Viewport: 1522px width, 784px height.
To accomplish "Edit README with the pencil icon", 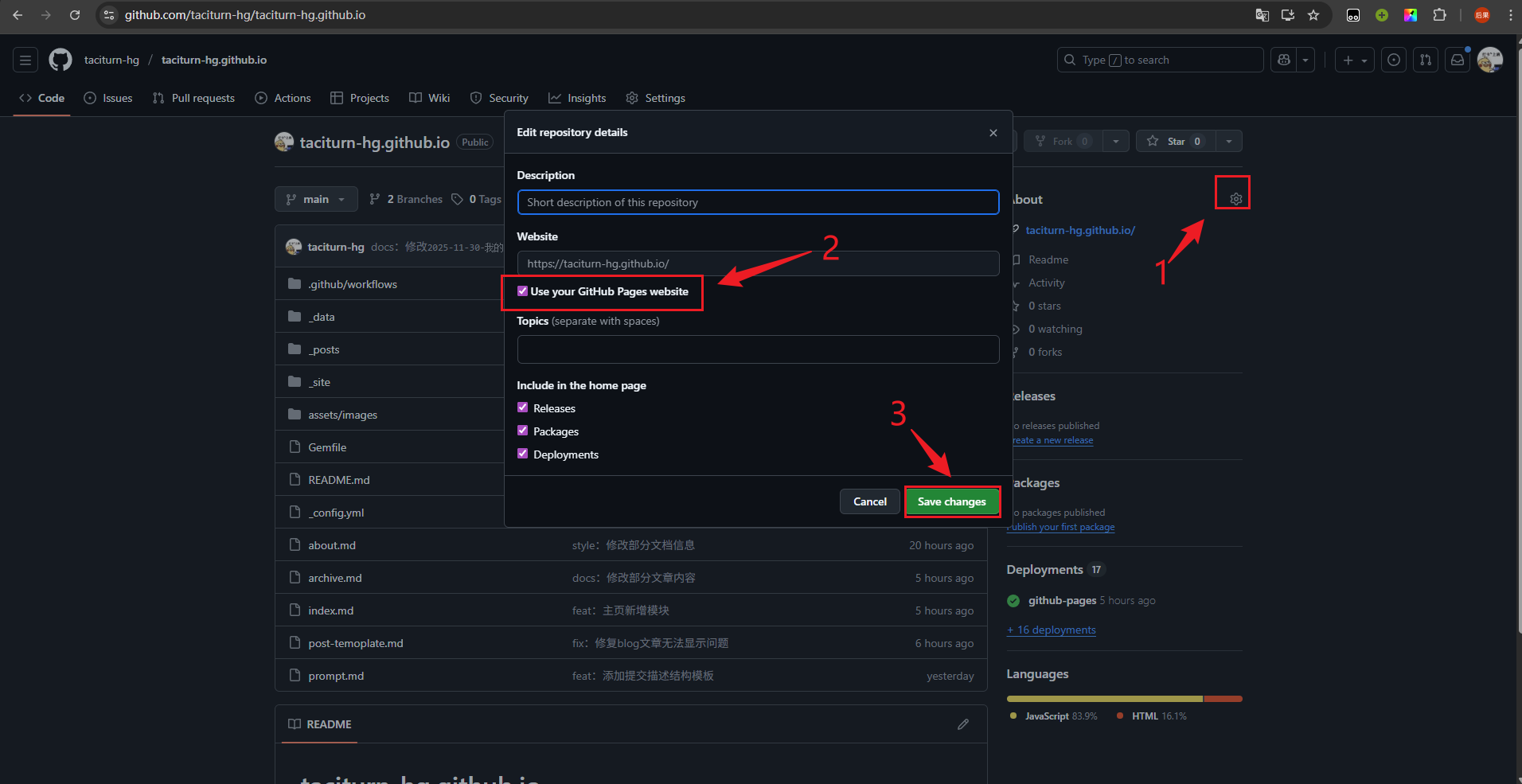I will tap(963, 724).
